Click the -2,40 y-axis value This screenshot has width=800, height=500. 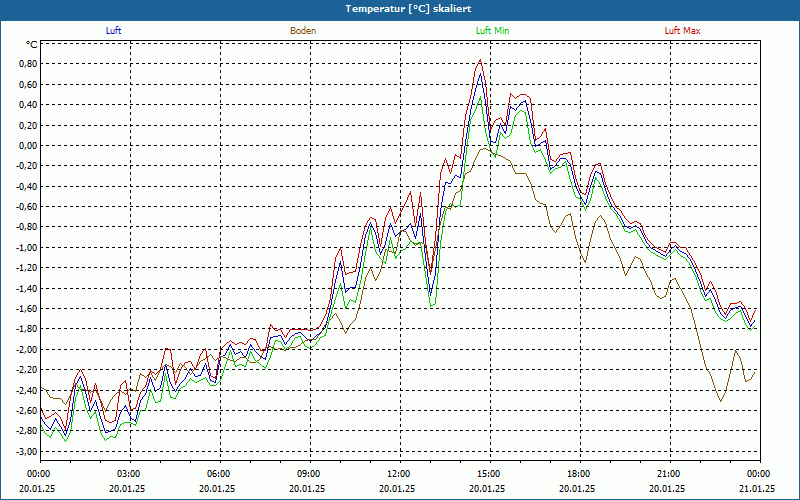[28, 390]
